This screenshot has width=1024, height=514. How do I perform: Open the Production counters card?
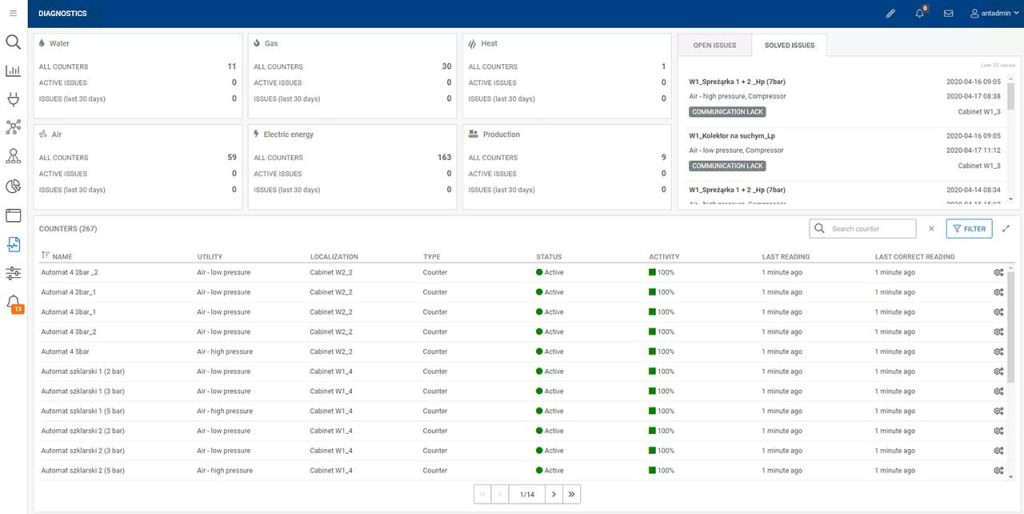[567, 167]
